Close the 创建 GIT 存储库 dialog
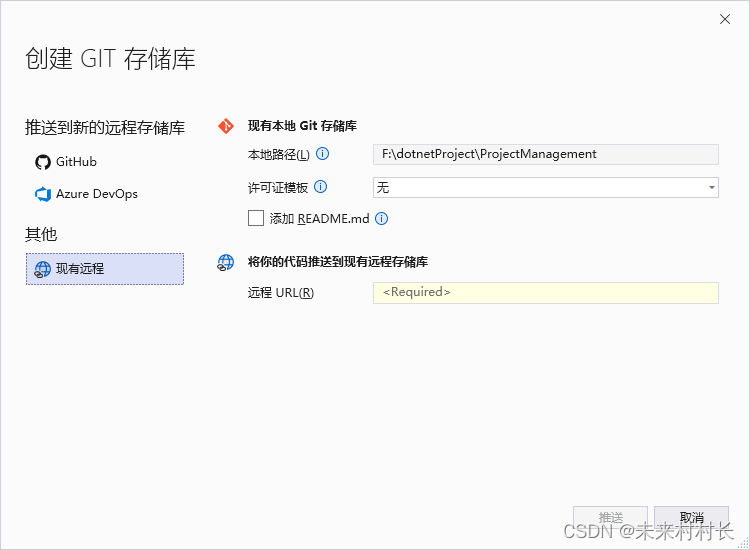The height and width of the screenshot is (550, 750). (x=725, y=19)
